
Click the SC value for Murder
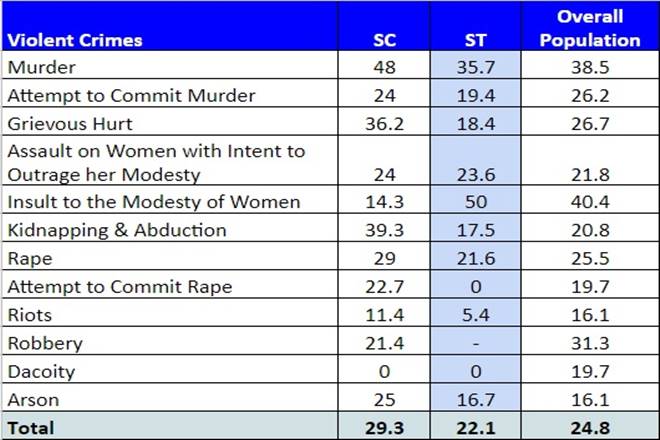point(384,68)
